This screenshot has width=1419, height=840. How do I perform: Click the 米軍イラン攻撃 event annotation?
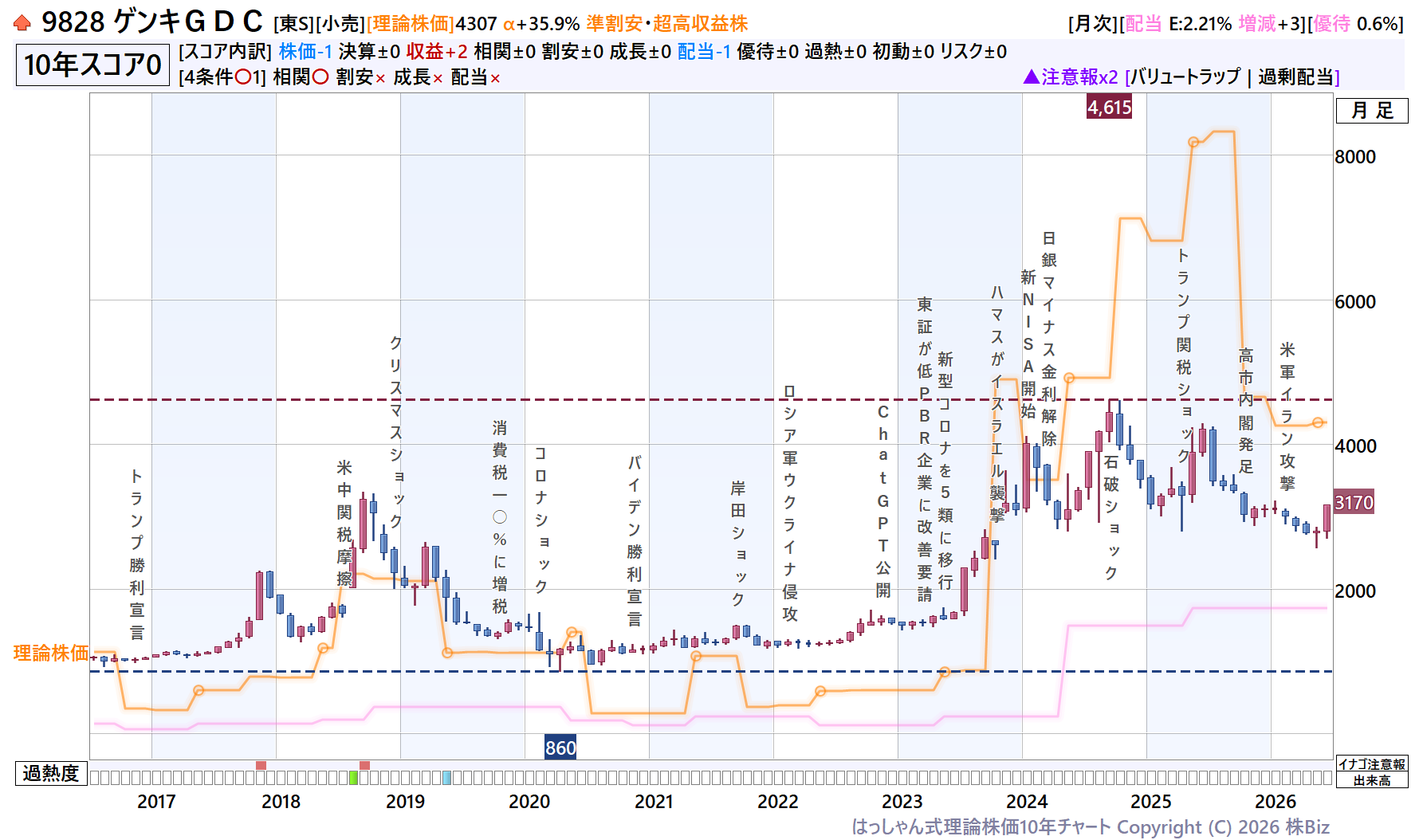coord(1287,417)
